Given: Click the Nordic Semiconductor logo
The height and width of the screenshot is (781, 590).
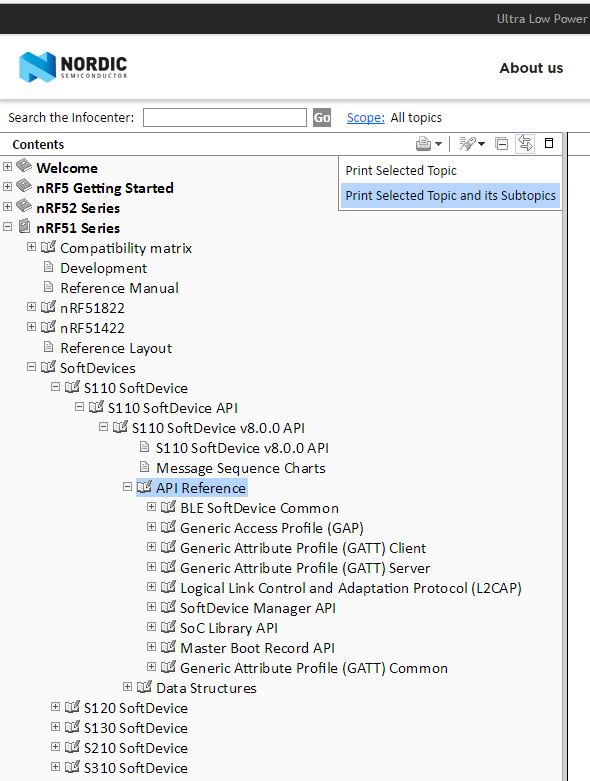Looking at the screenshot, I should (x=73, y=67).
